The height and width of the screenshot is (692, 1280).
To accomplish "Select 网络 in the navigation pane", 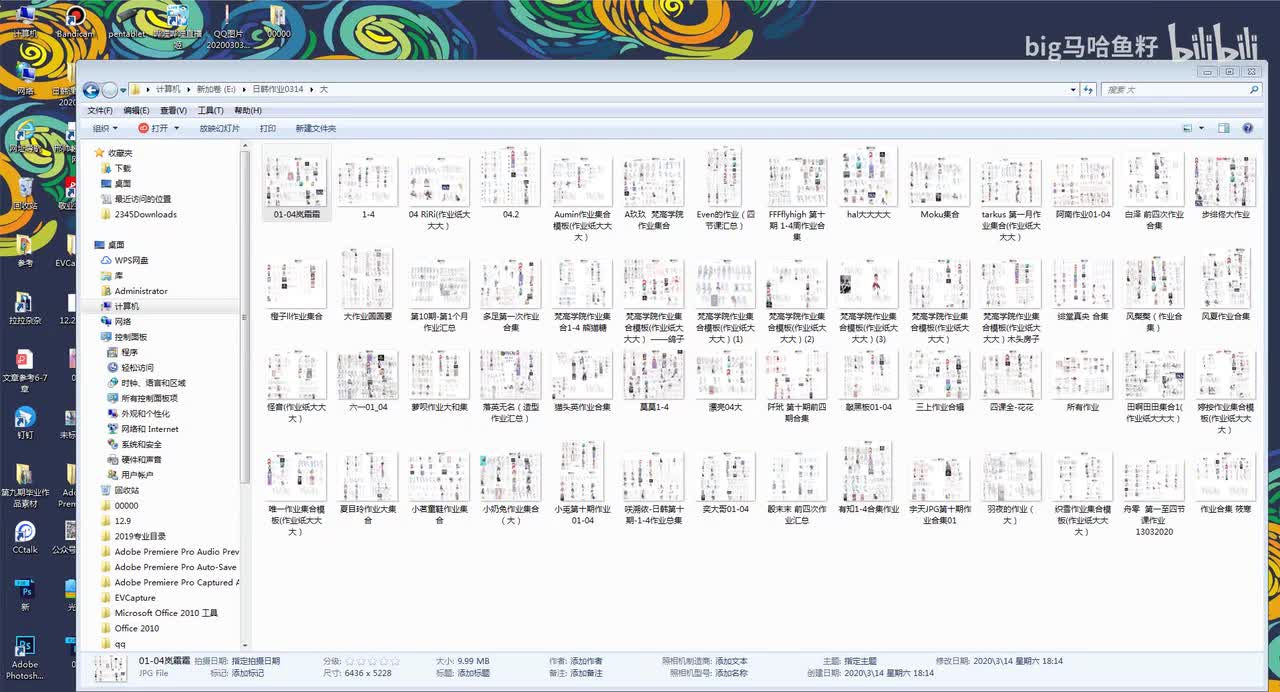I will click(x=122, y=321).
